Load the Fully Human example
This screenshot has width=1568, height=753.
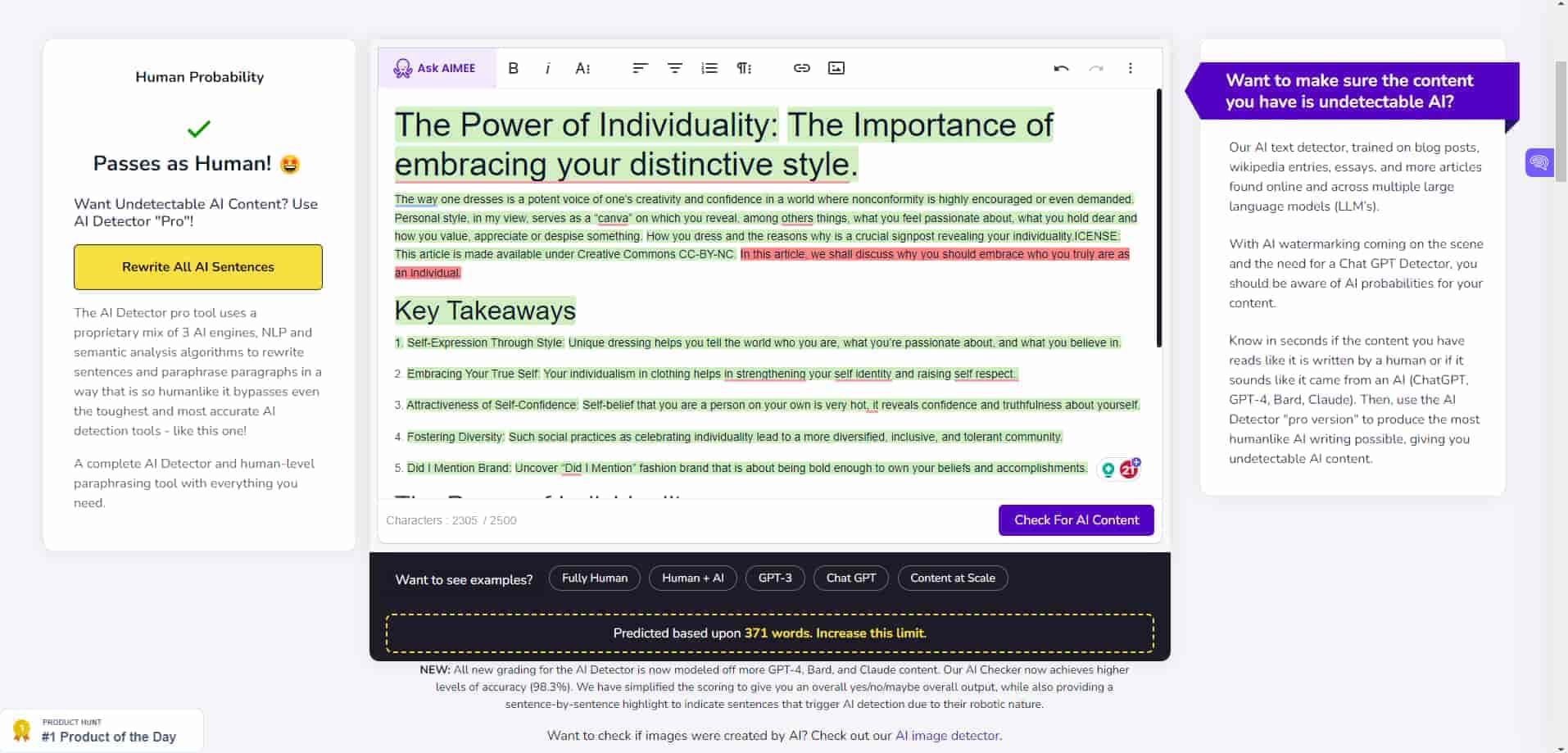[x=594, y=578]
